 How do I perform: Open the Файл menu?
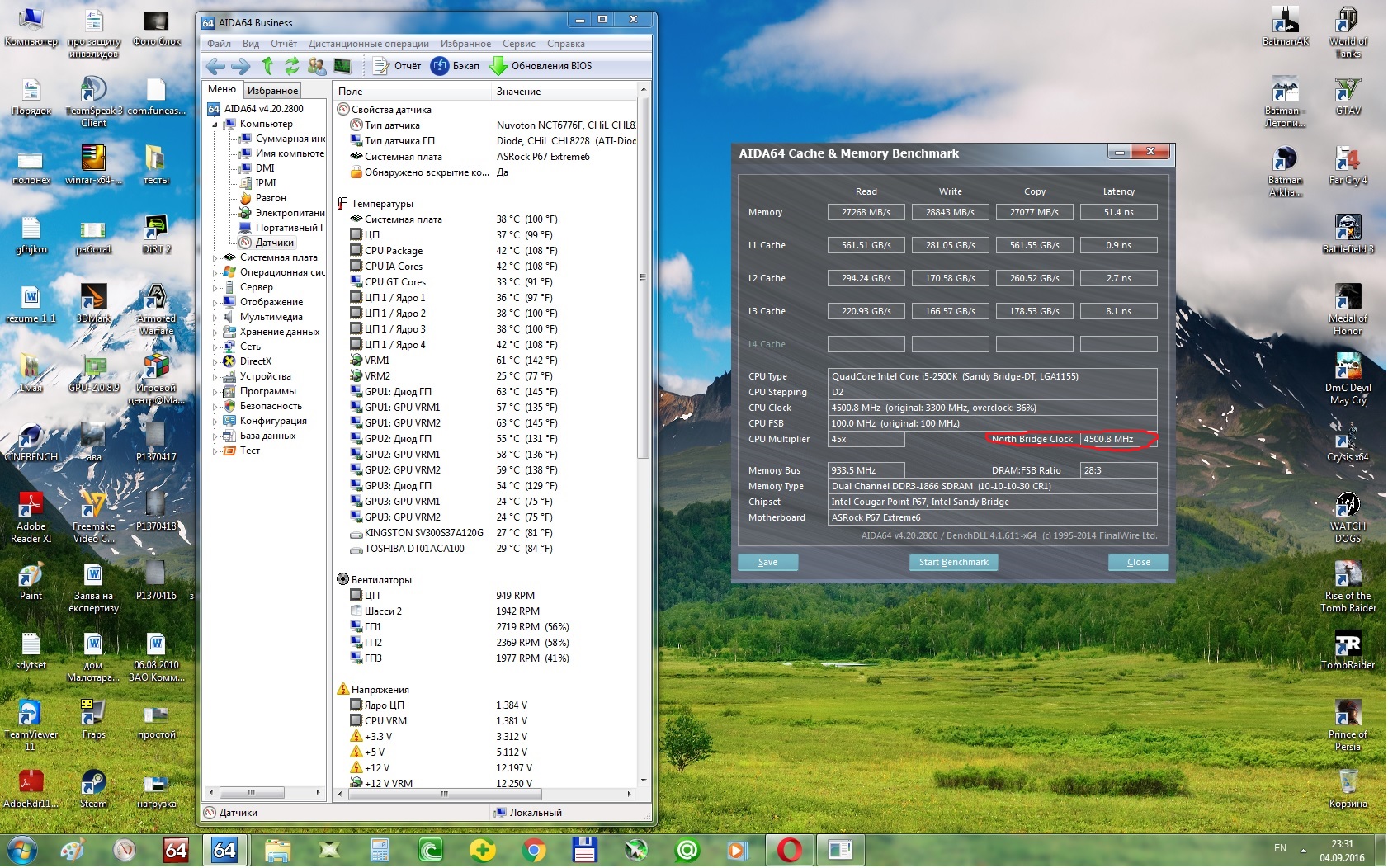pos(219,44)
